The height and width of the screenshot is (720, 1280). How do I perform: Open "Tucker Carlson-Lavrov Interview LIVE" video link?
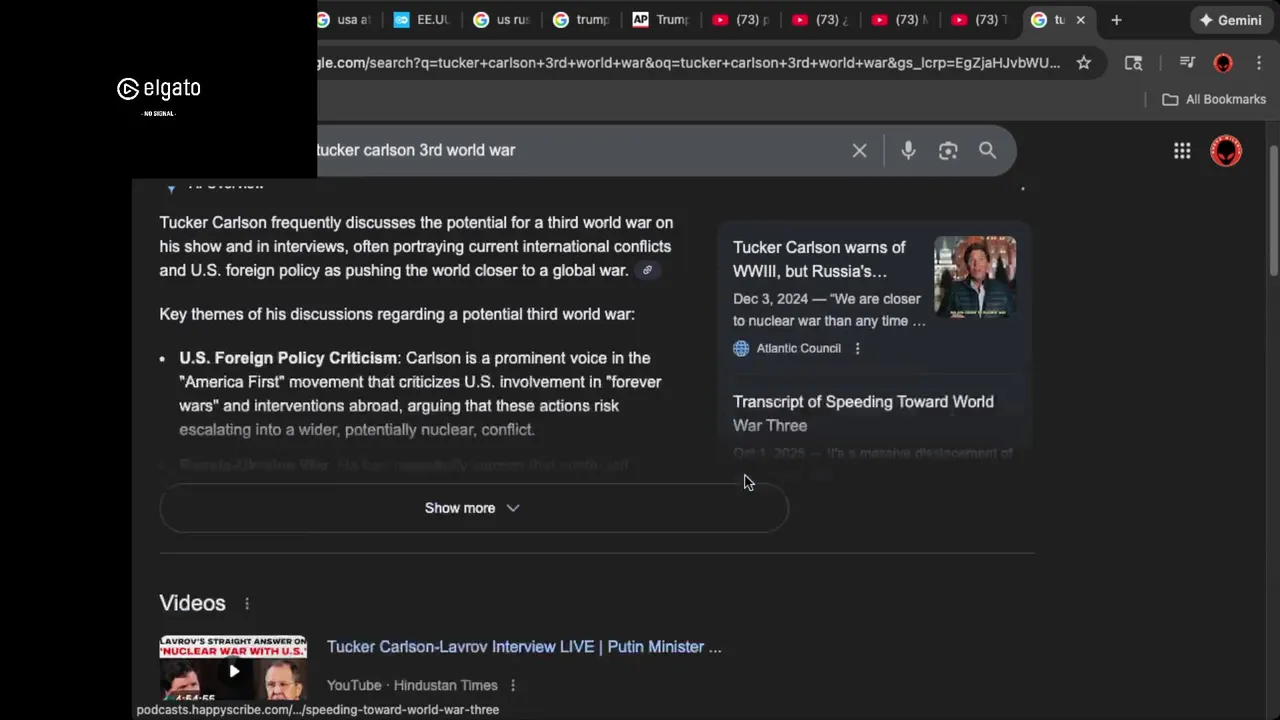click(x=524, y=647)
